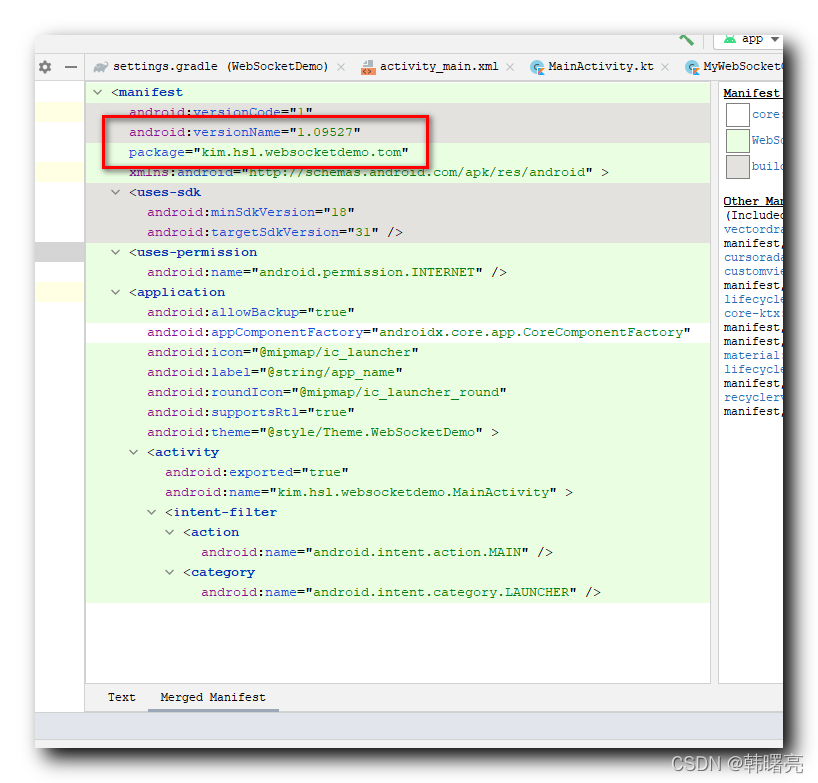
Task: Open the settings gear in tool window
Action: click(x=45, y=67)
